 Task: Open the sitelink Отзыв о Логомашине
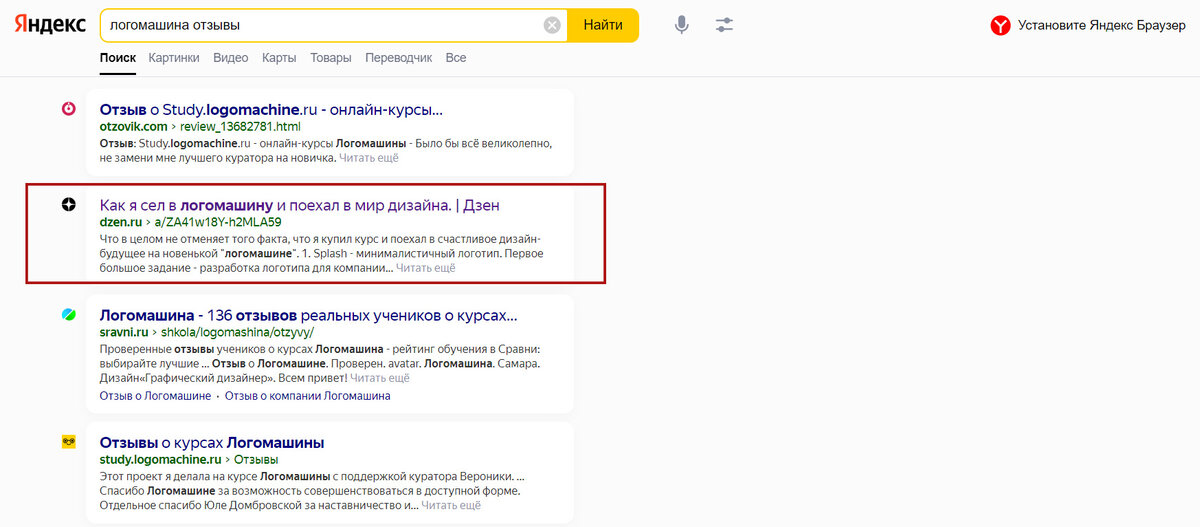tap(156, 396)
